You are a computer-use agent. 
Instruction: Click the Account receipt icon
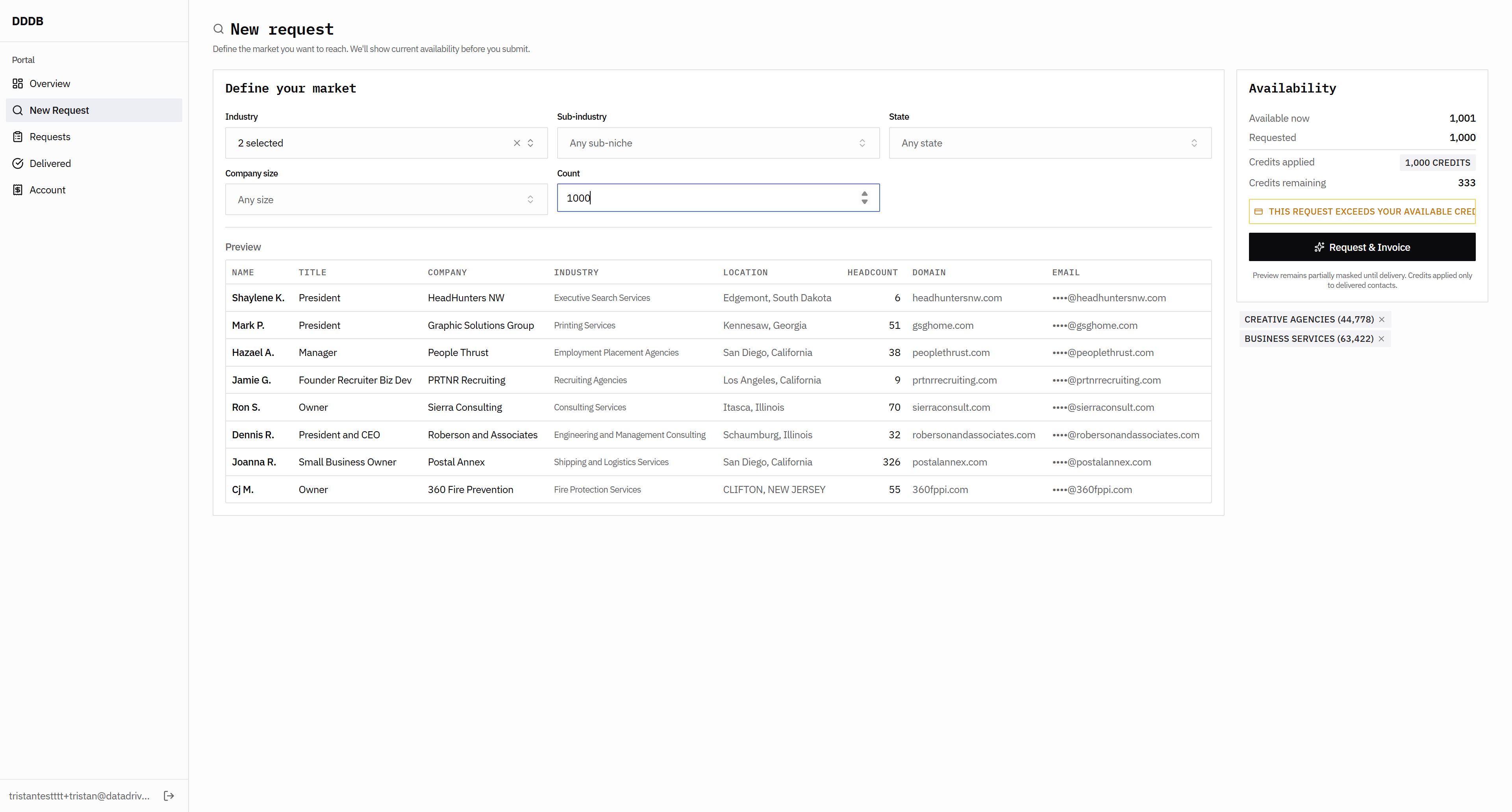point(18,190)
